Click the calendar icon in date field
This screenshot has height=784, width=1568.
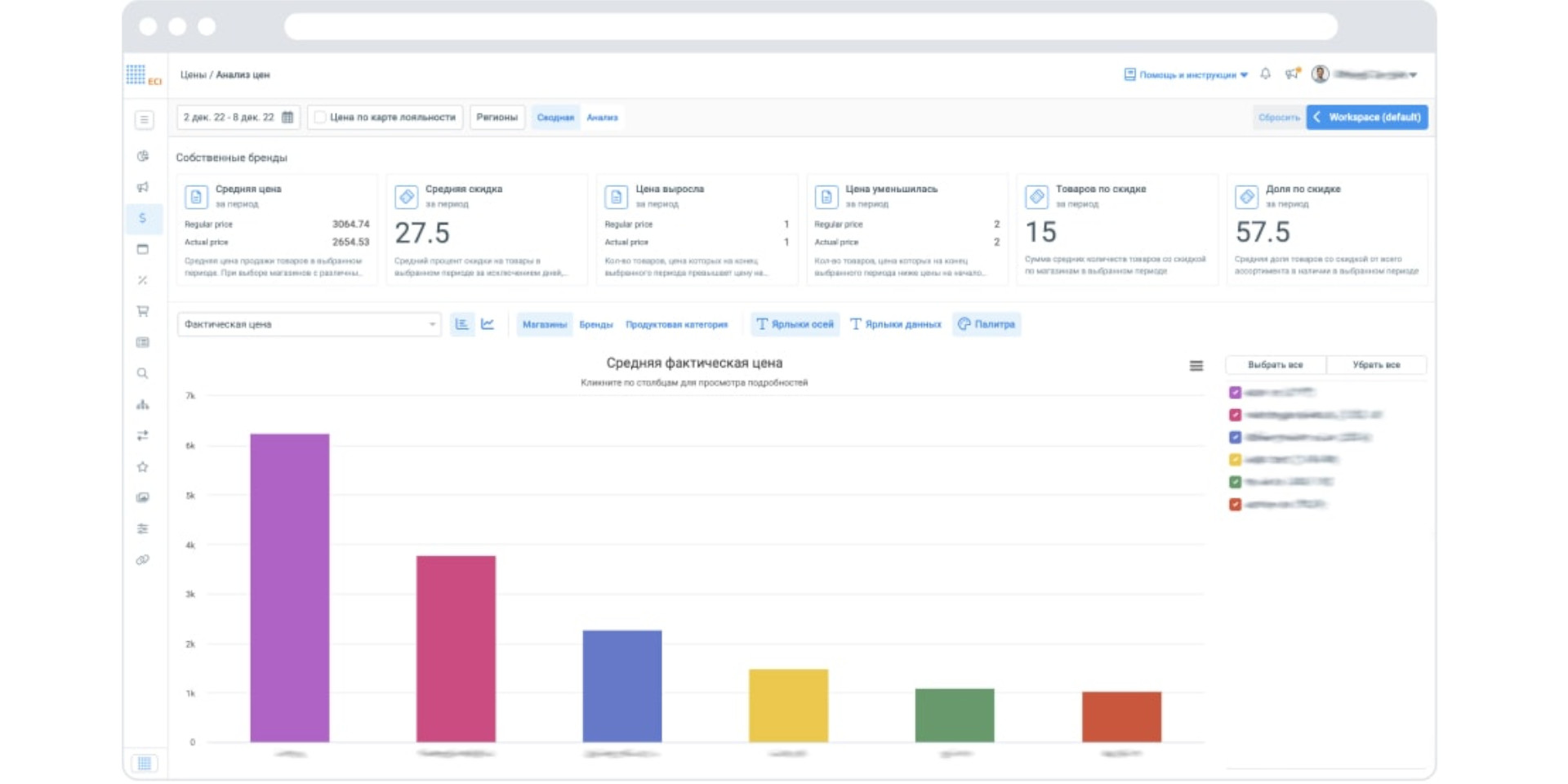[287, 118]
